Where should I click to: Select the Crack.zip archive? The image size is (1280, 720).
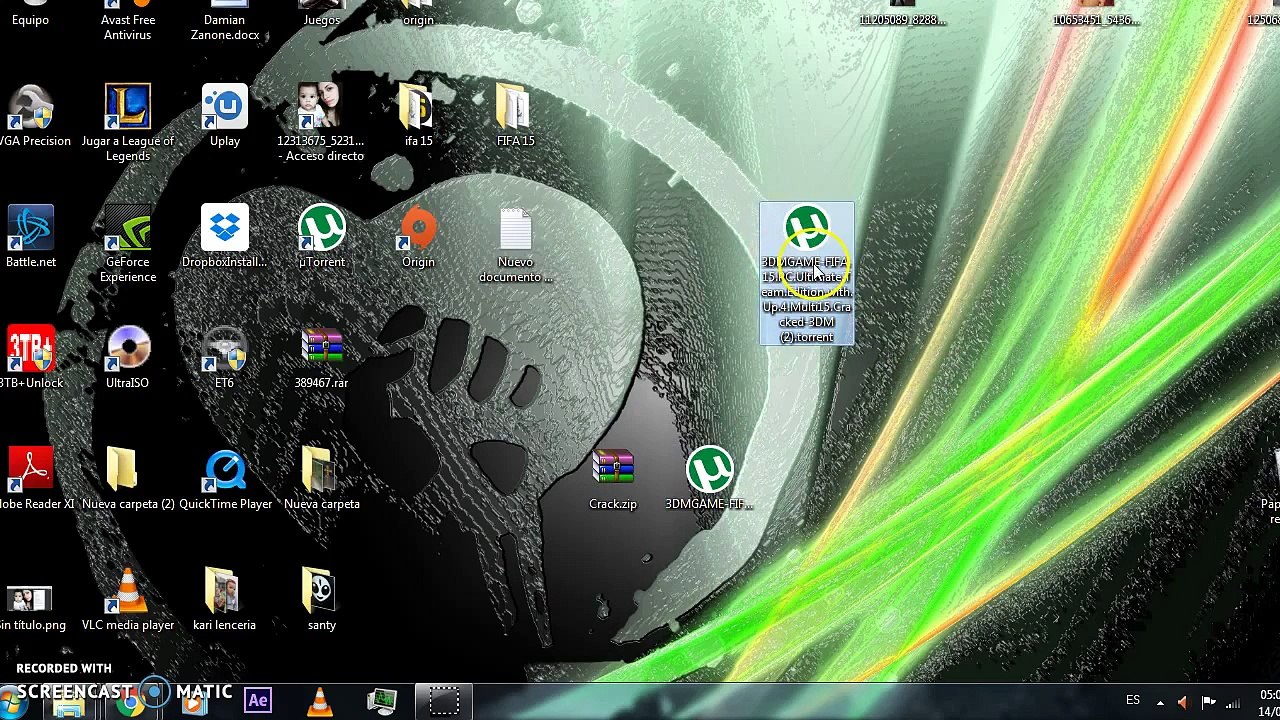tap(613, 479)
